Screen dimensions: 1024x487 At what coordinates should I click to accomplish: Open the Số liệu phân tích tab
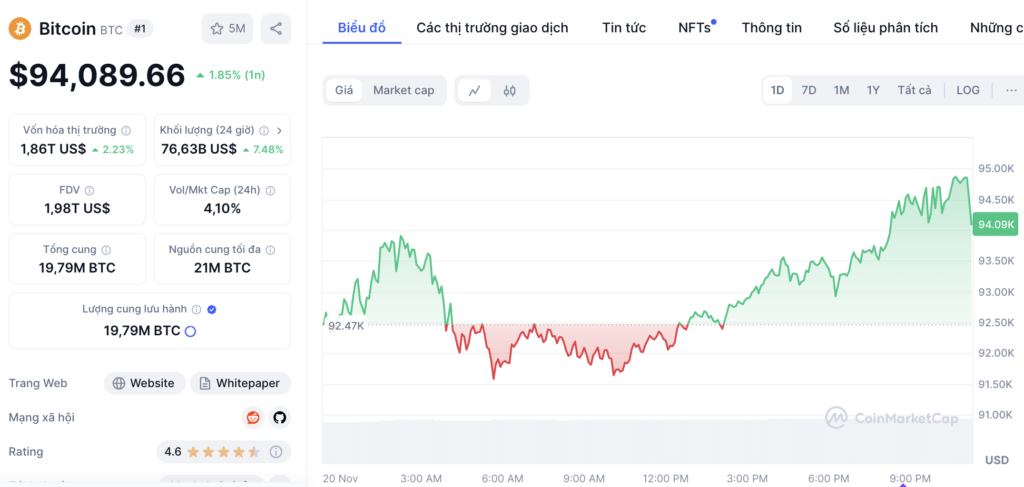(886, 27)
